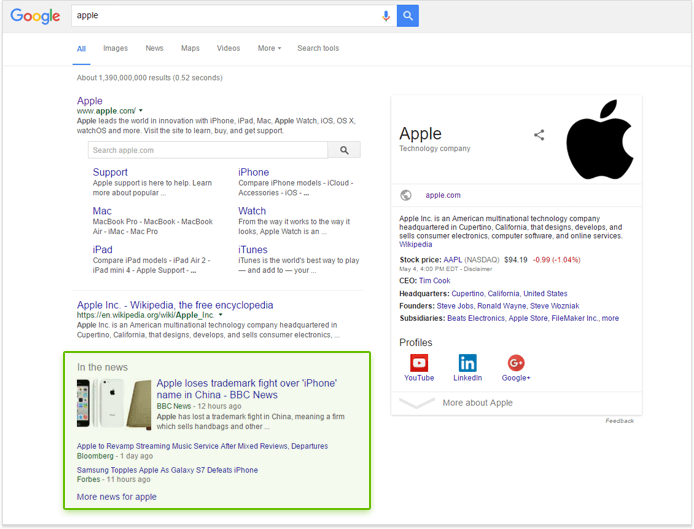Open Apple Inc. Wikipedia result
Screen dimensions: 694x529
(x=175, y=305)
